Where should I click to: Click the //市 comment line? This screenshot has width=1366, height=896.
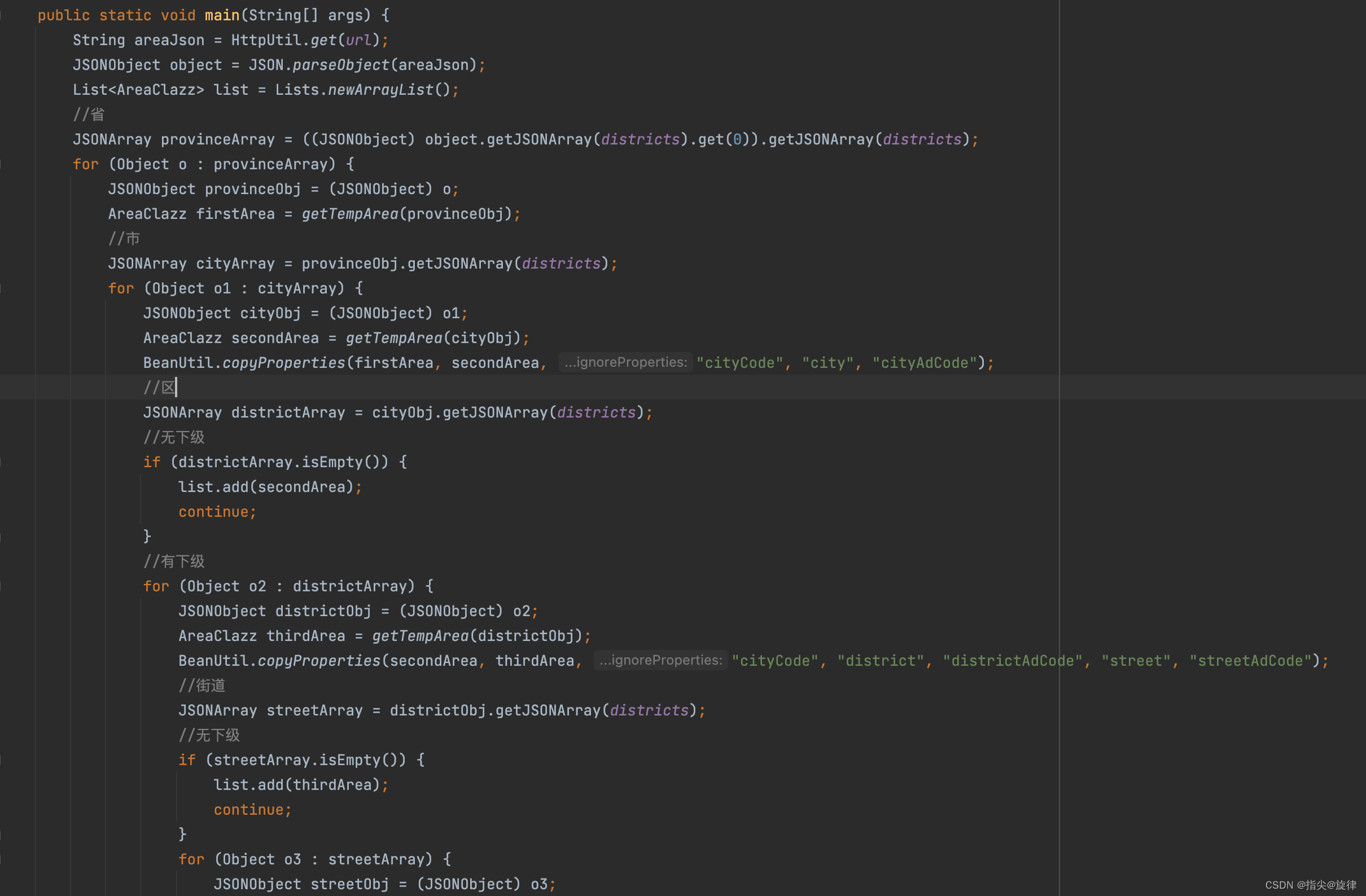[124, 239]
